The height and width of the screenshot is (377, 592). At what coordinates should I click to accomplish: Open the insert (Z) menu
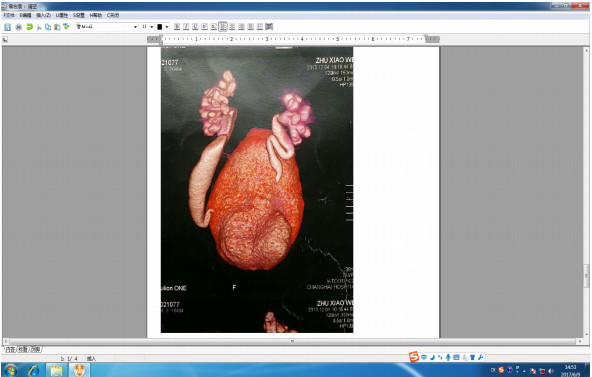[x=43, y=15]
